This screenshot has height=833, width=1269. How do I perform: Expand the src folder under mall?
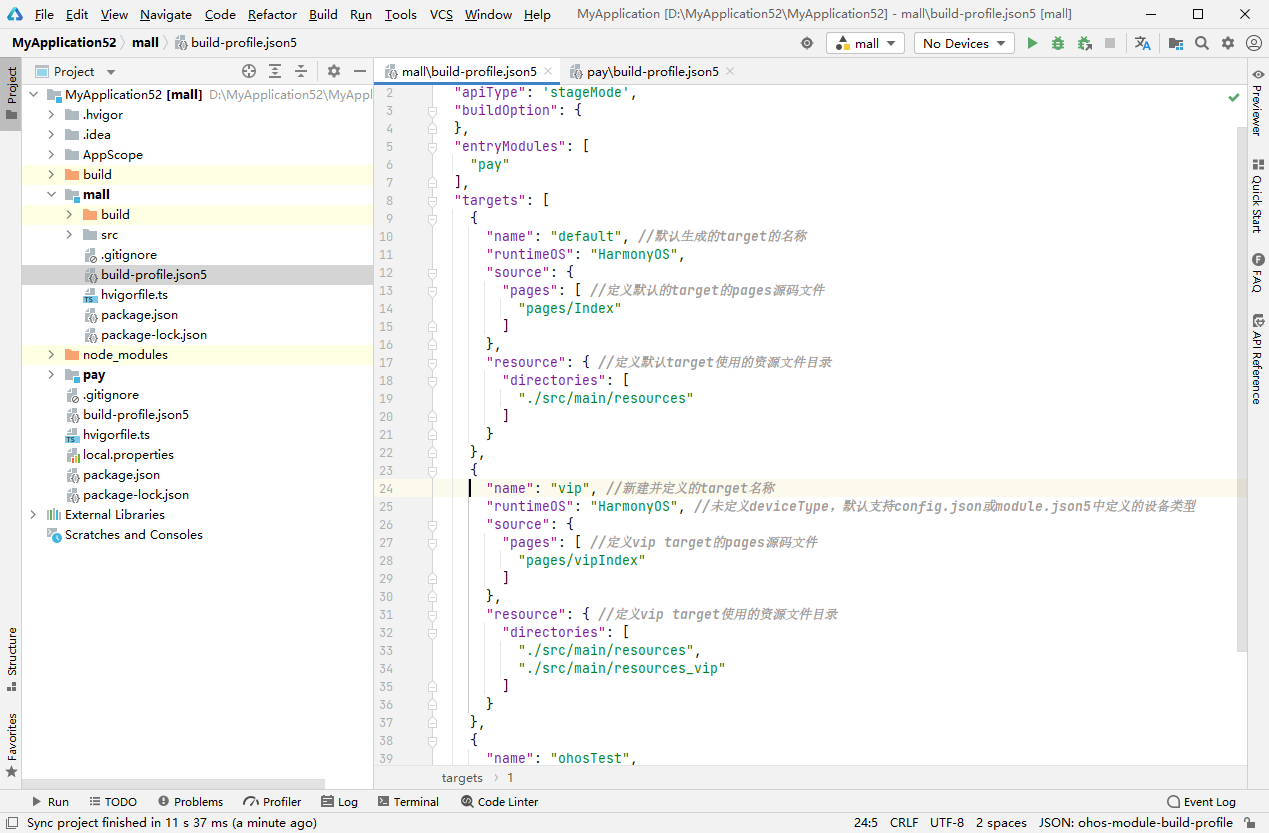(69, 234)
